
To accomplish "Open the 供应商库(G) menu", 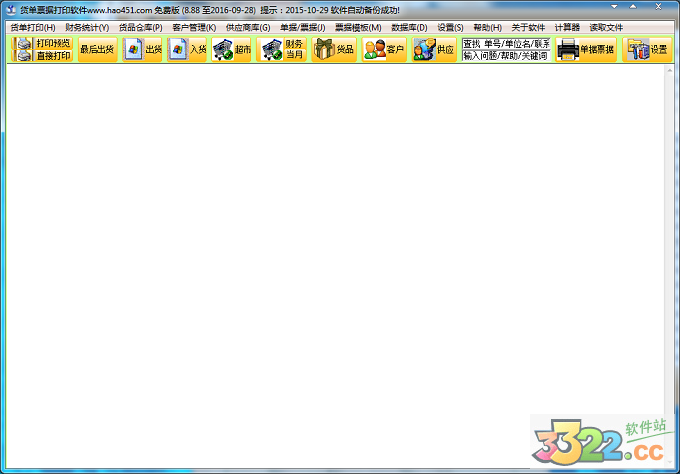I will point(248,27).
